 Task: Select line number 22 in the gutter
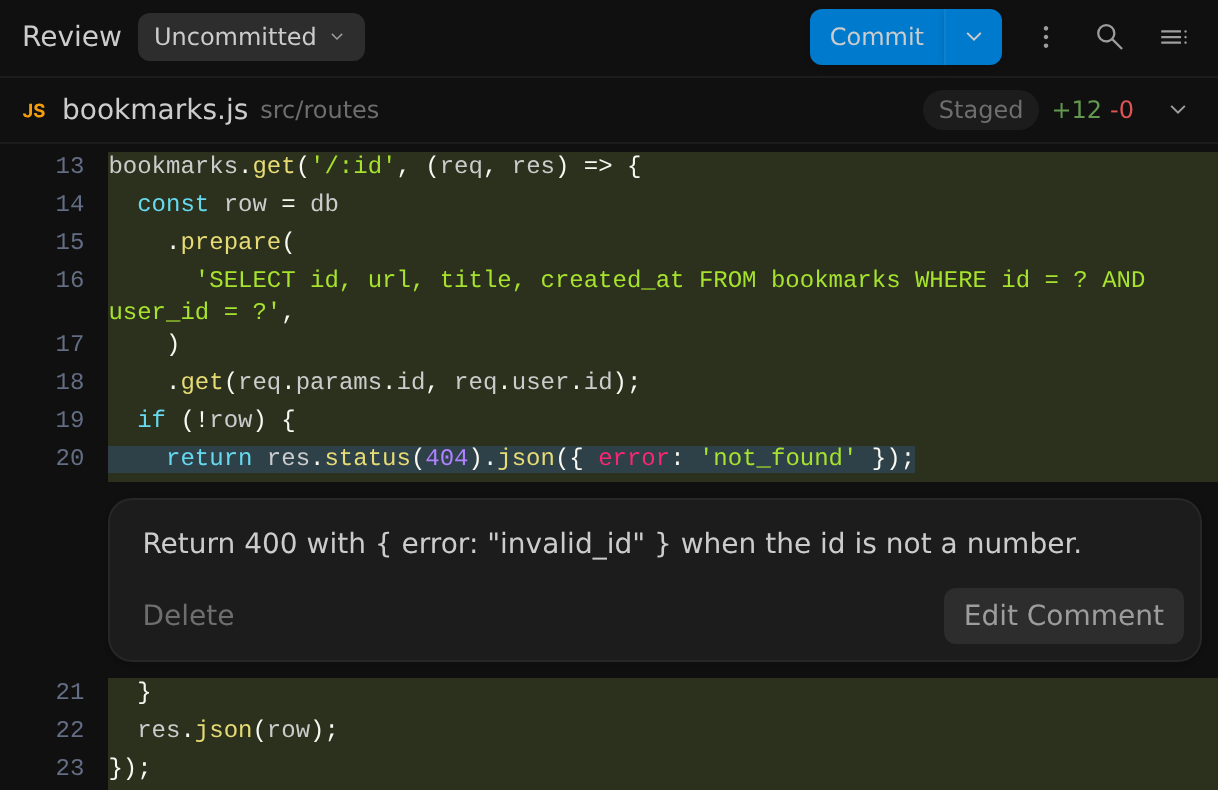[x=70, y=730]
